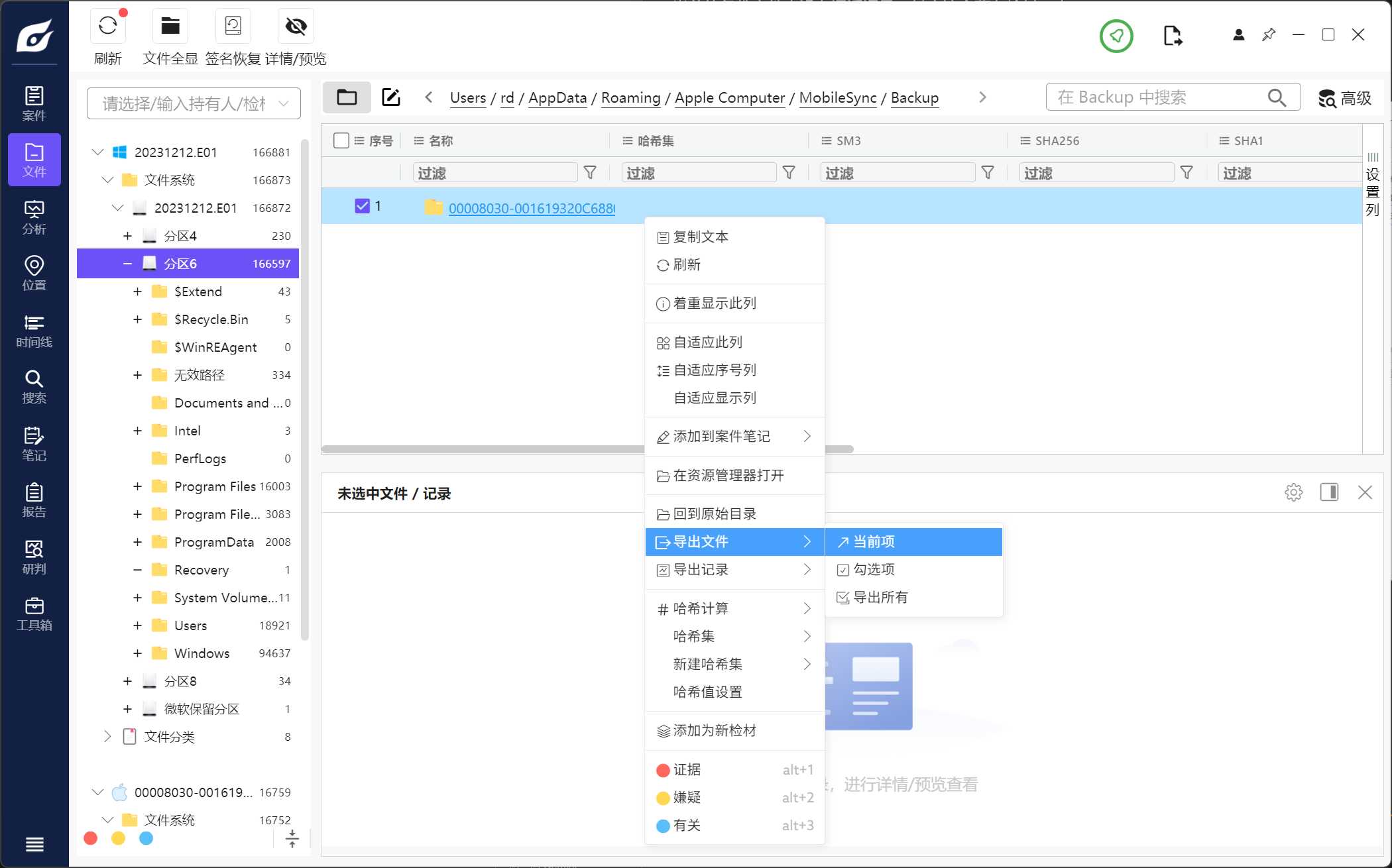
Task: Click the filter funnel for 名称 column
Action: 590,173
